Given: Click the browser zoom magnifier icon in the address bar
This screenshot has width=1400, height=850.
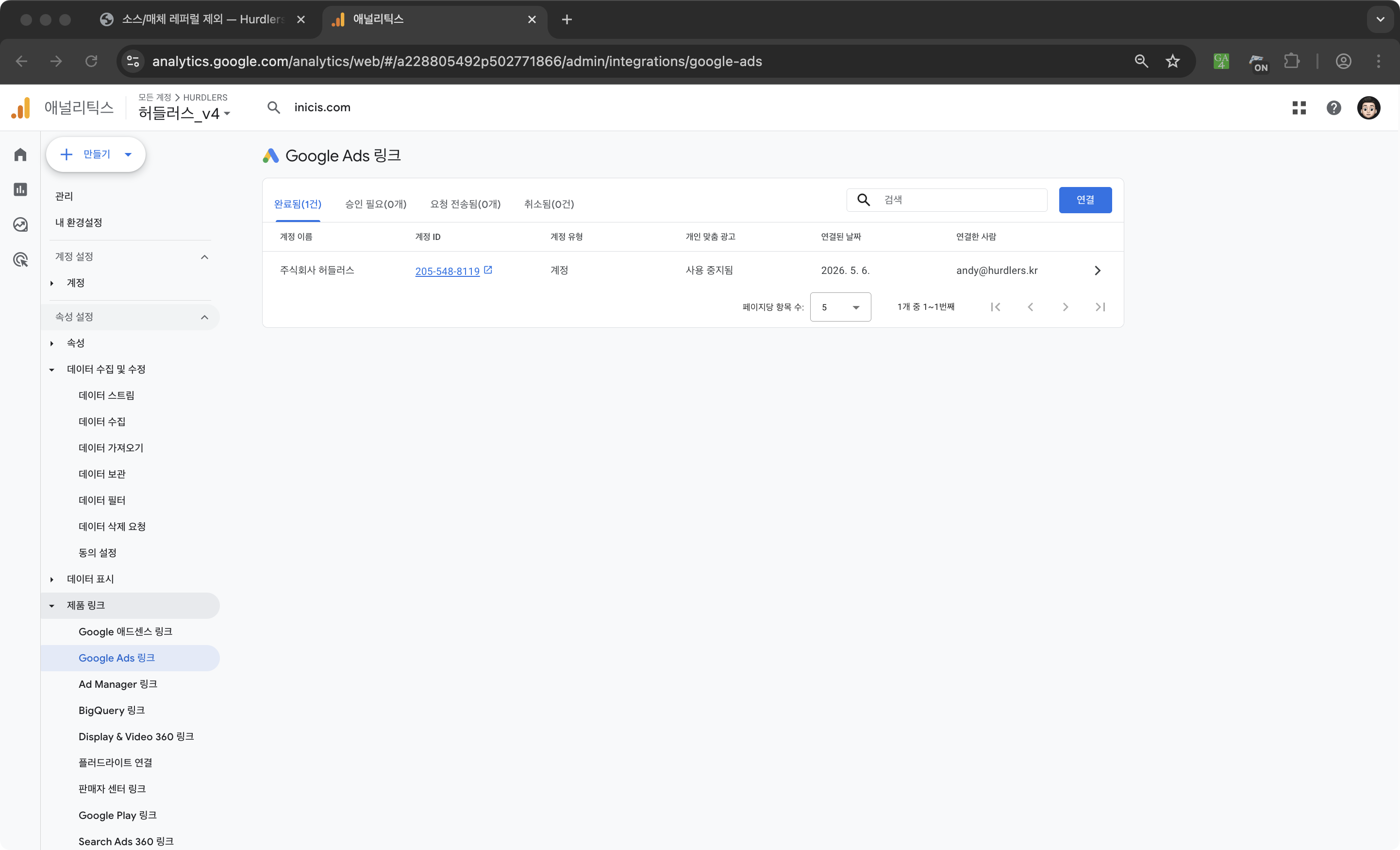Looking at the screenshot, I should tap(1141, 61).
